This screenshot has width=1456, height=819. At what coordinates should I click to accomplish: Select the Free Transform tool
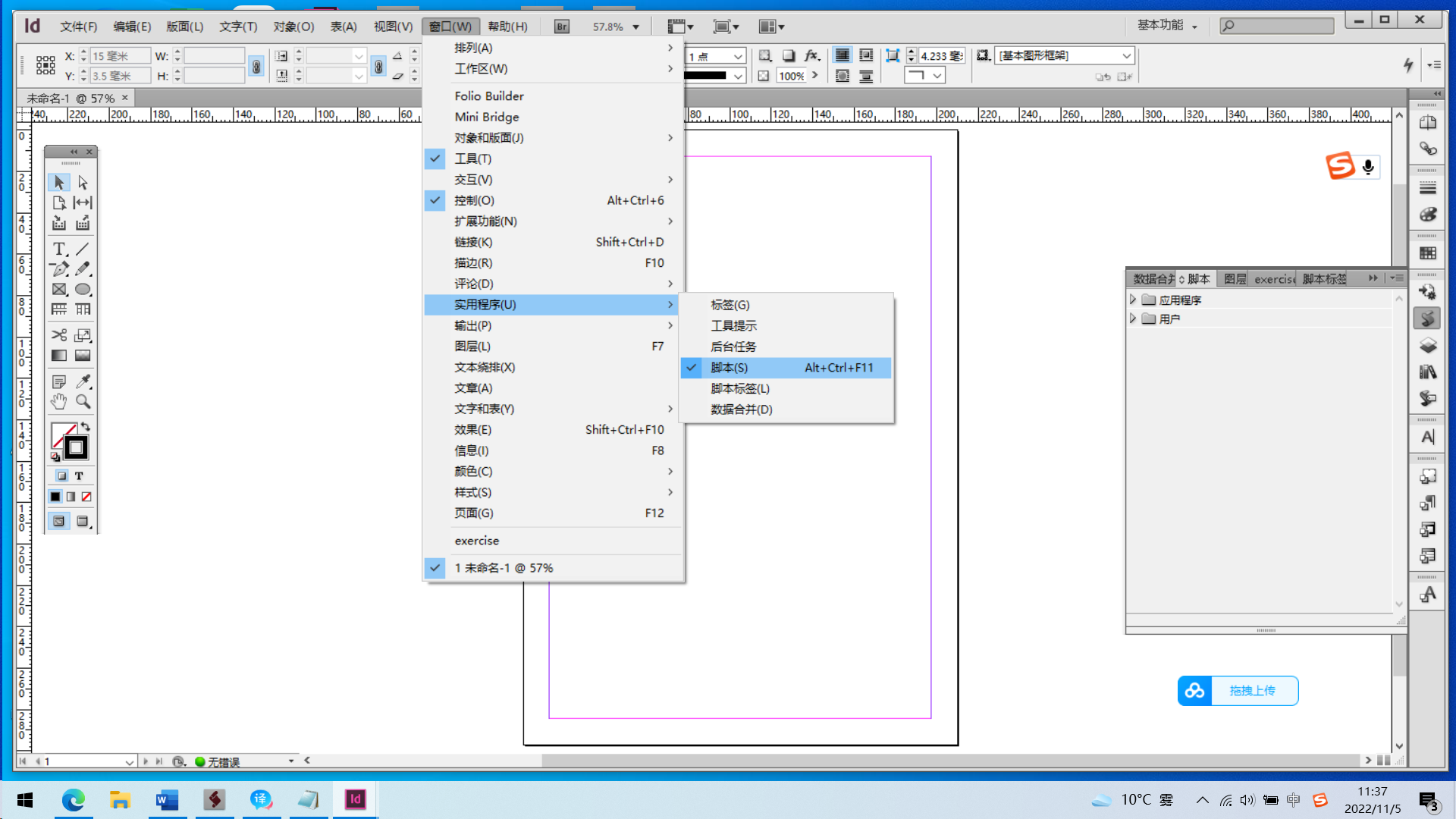click(x=83, y=335)
